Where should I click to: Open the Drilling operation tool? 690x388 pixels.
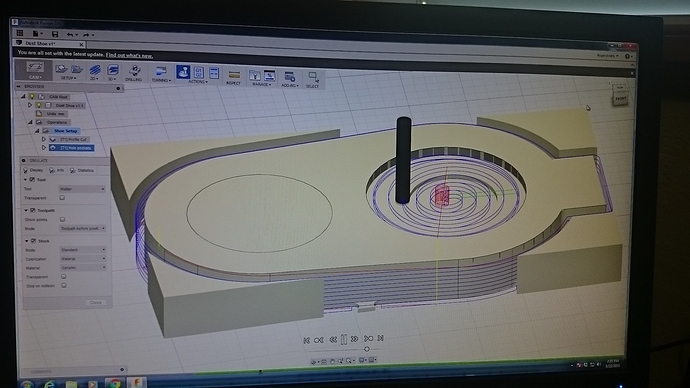point(134,70)
